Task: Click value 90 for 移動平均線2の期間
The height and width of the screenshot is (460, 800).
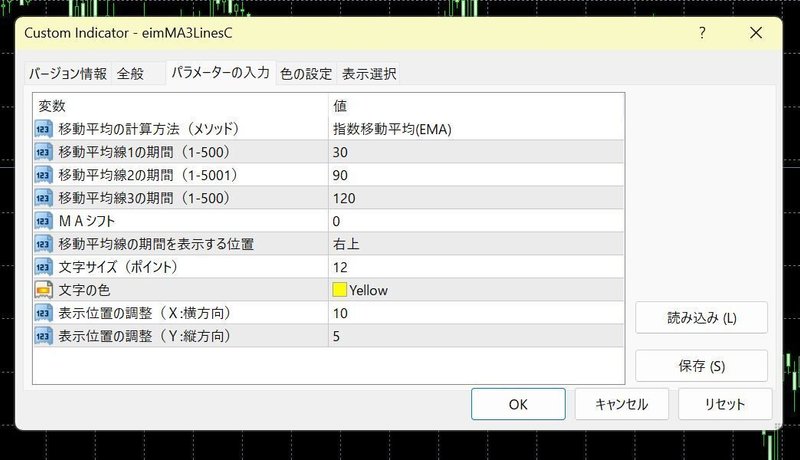Action: point(340,175)
